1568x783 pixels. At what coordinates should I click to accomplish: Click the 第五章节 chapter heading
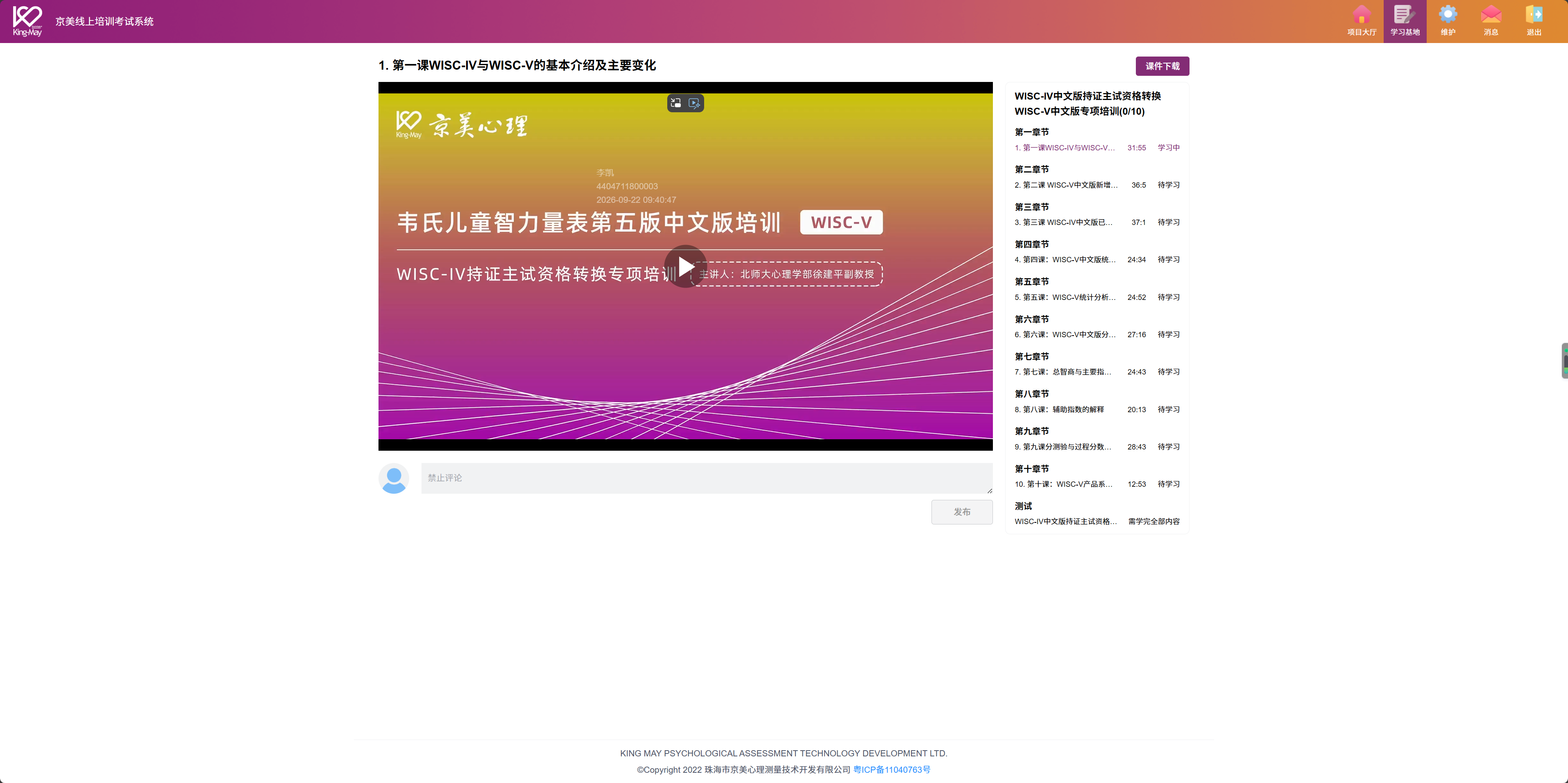(x=1032, y=281)
